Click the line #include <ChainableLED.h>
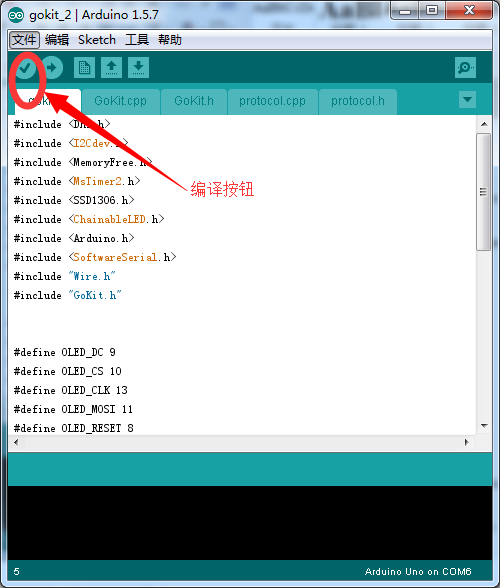Viewport: 500px width, 588px height. click(89, 219)
